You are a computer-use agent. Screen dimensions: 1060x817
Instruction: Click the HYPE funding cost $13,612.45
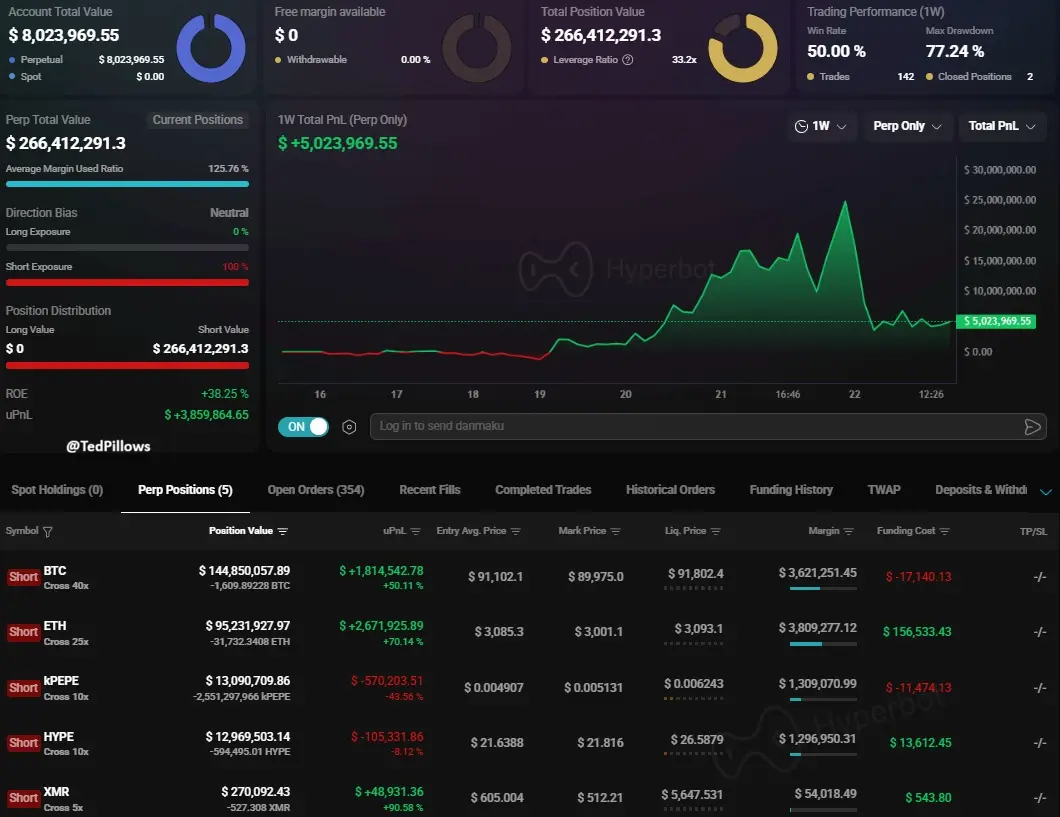(x=920, y=743)
